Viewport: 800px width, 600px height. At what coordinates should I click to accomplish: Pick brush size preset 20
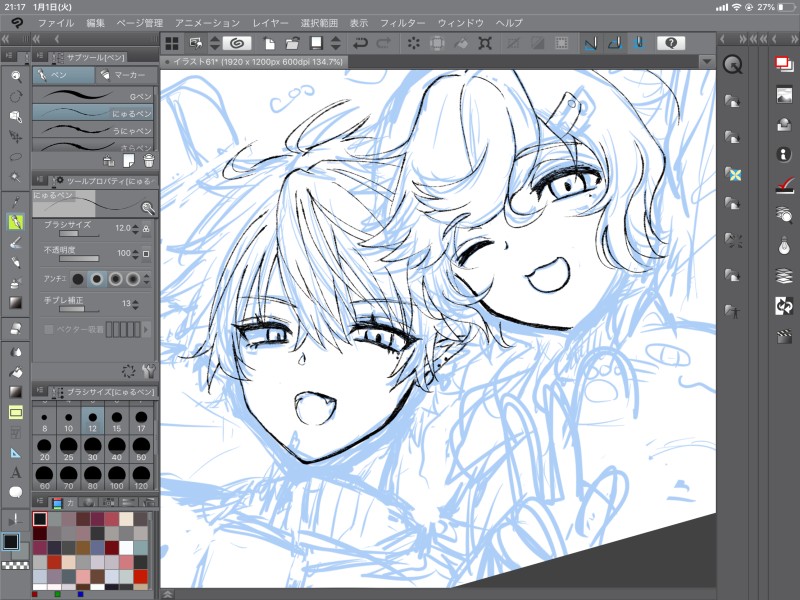[44, 449]
